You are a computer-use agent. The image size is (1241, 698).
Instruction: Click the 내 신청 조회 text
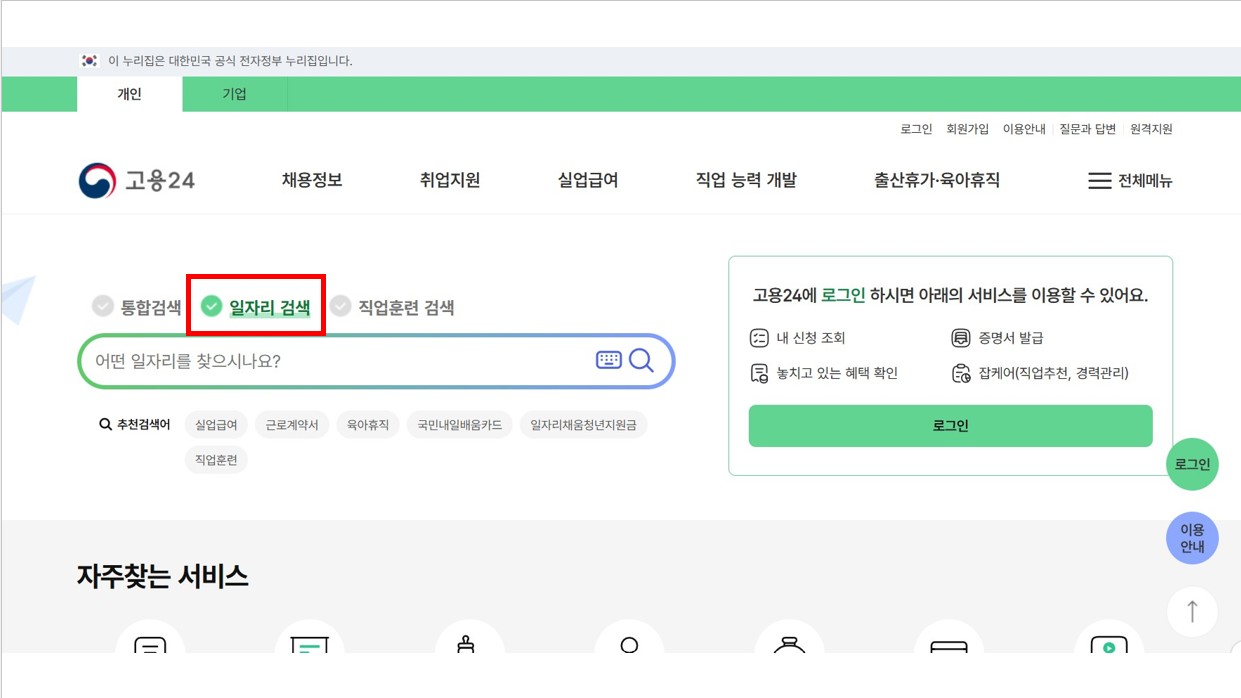pyautogui.click(x=811, y=338)
